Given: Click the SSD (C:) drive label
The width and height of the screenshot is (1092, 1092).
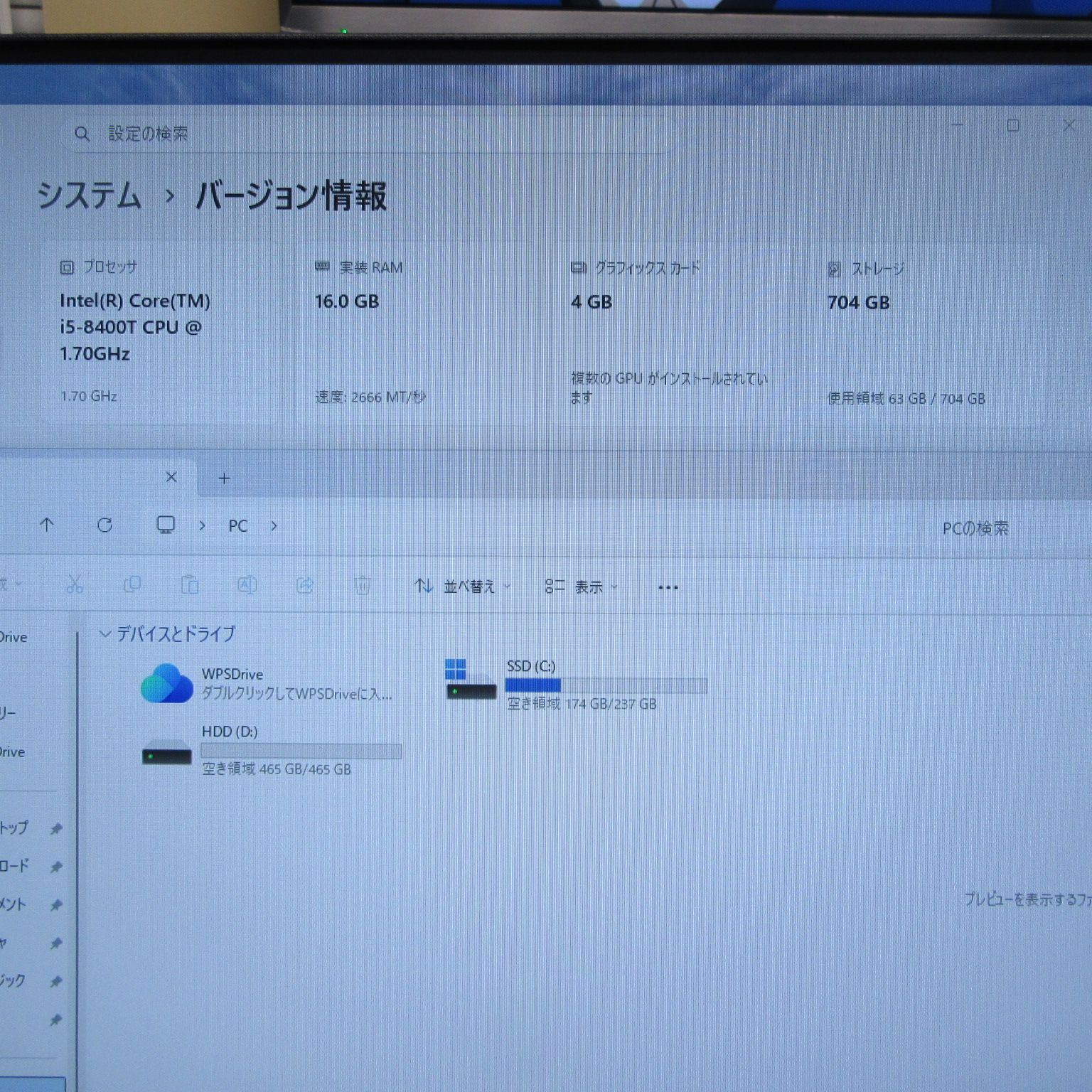Looking at the screenshot, I should click(531, 666).
